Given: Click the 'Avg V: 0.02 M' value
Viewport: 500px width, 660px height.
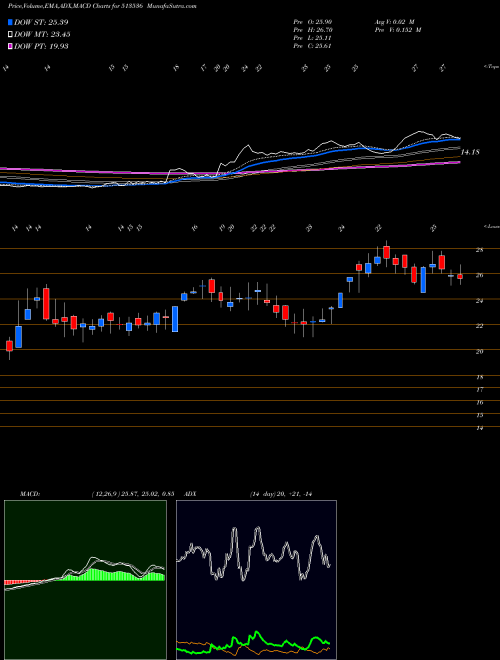Looking at the screenshot, I should pyautogui.click(x=397, y=21).
